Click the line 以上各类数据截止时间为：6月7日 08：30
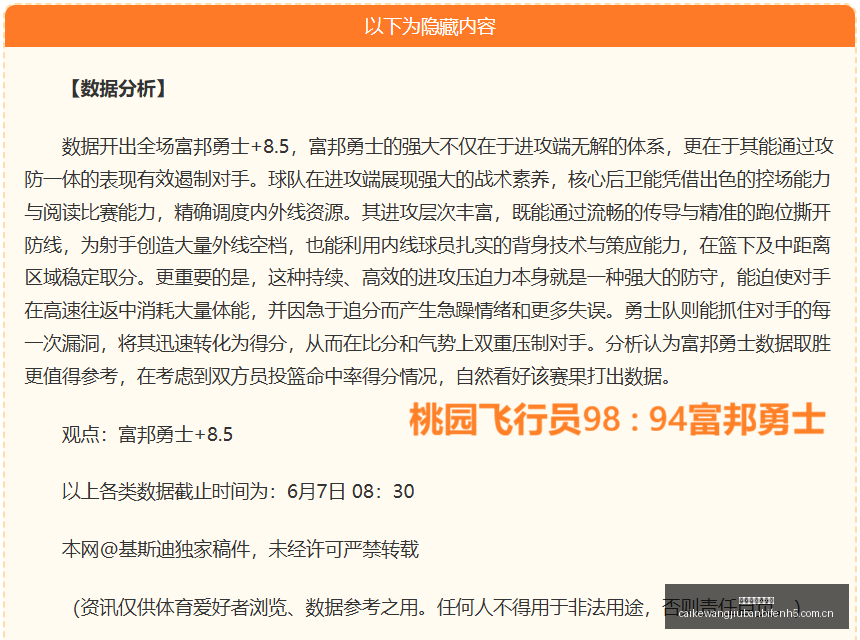This screenshot has height=640, width=860. (238, 491)
